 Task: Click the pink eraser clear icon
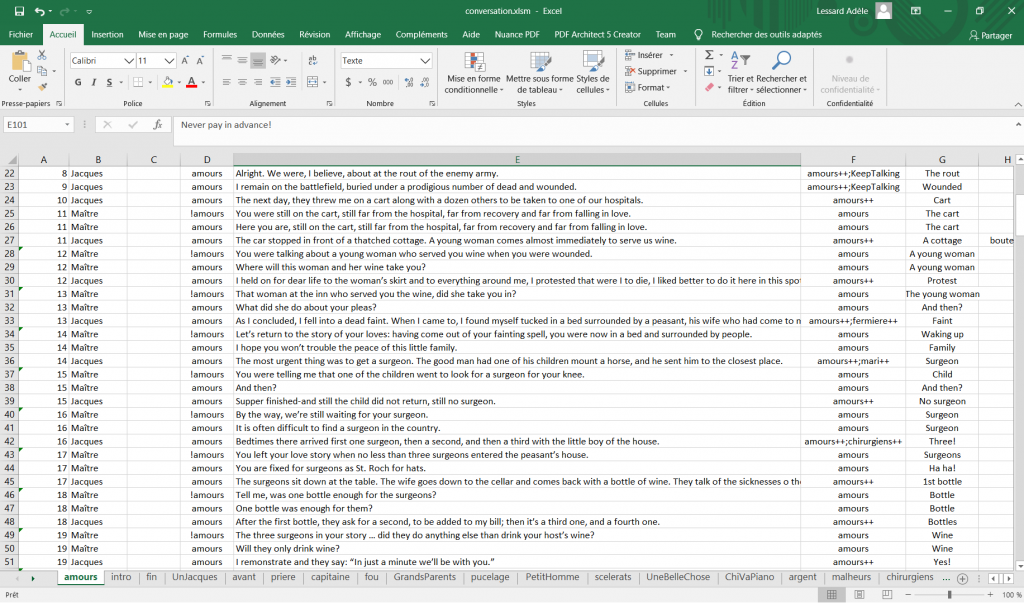(709, 87)
